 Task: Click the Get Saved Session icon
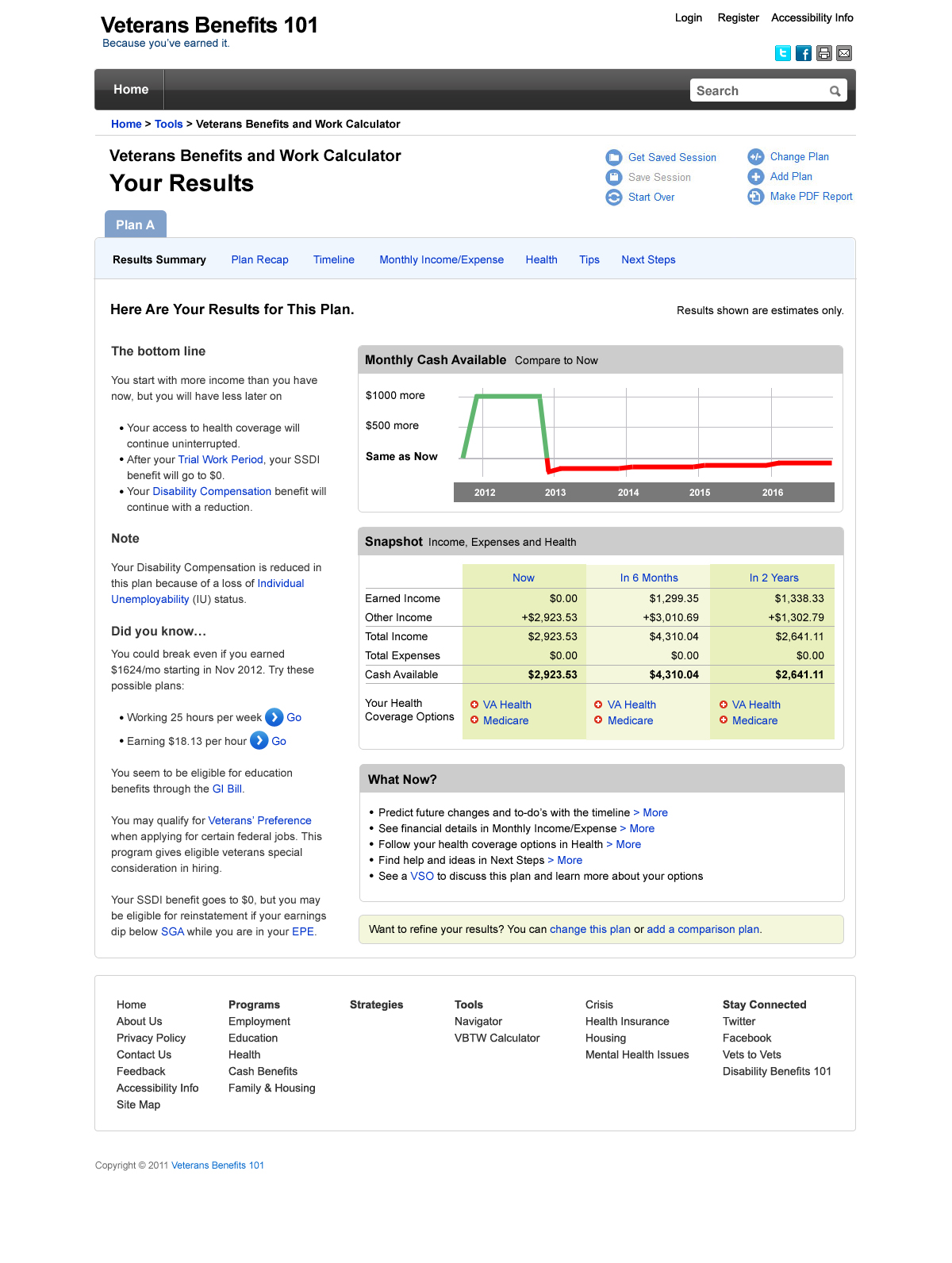click(x=613, y=157)
